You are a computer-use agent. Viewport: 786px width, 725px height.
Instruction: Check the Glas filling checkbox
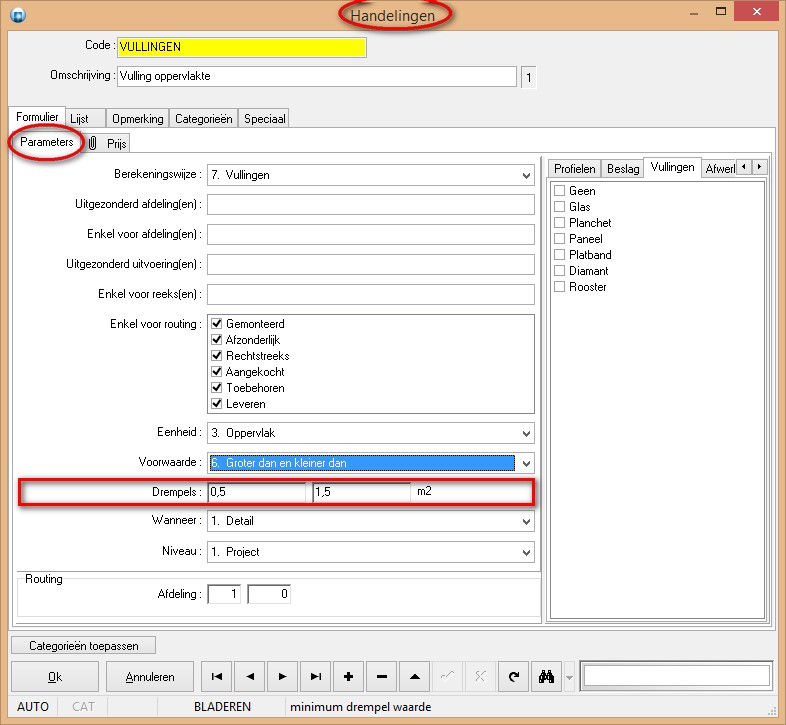pyautogui.click(x=559, y=207)
